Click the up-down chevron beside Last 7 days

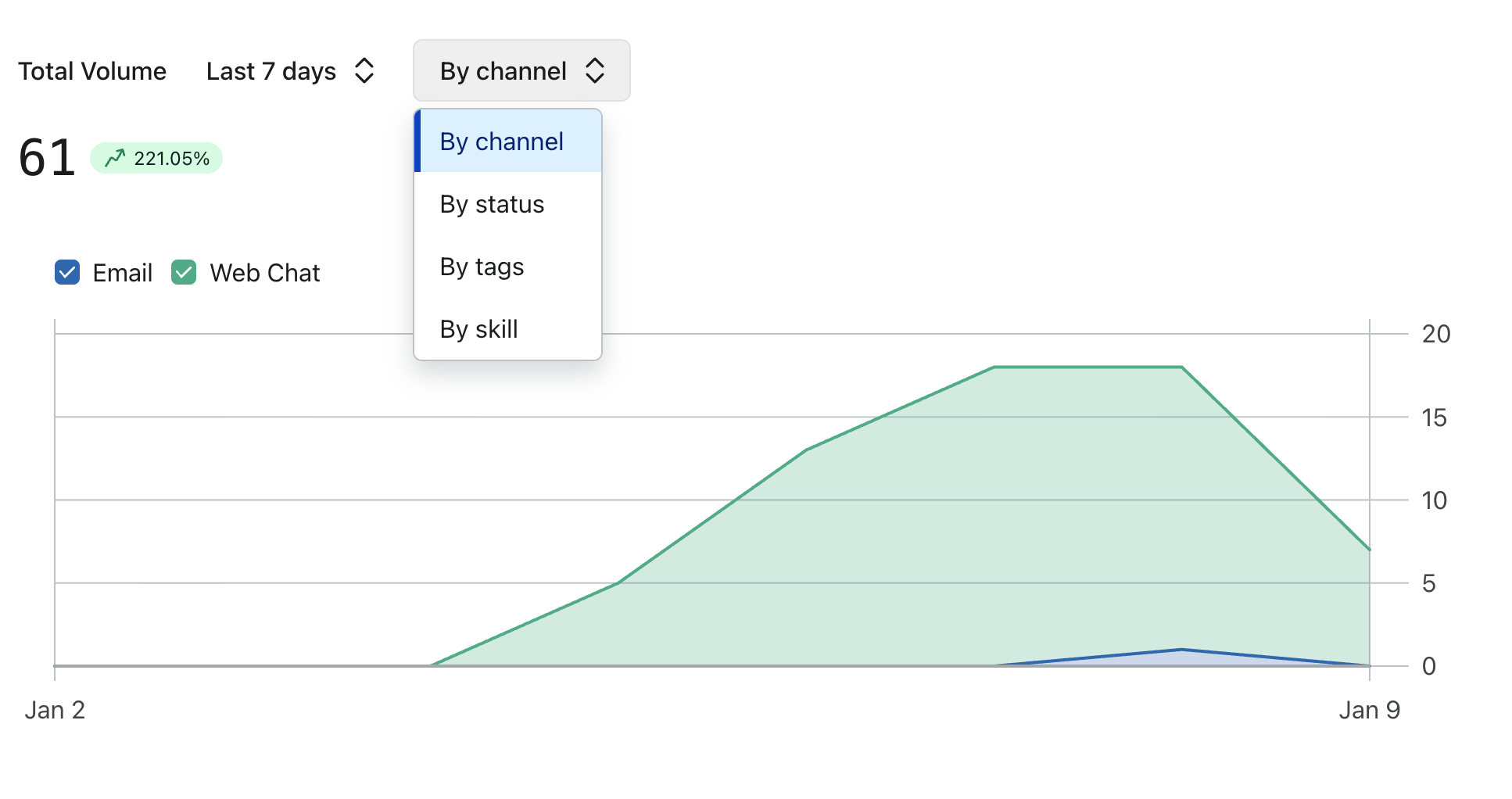(364, 71)
